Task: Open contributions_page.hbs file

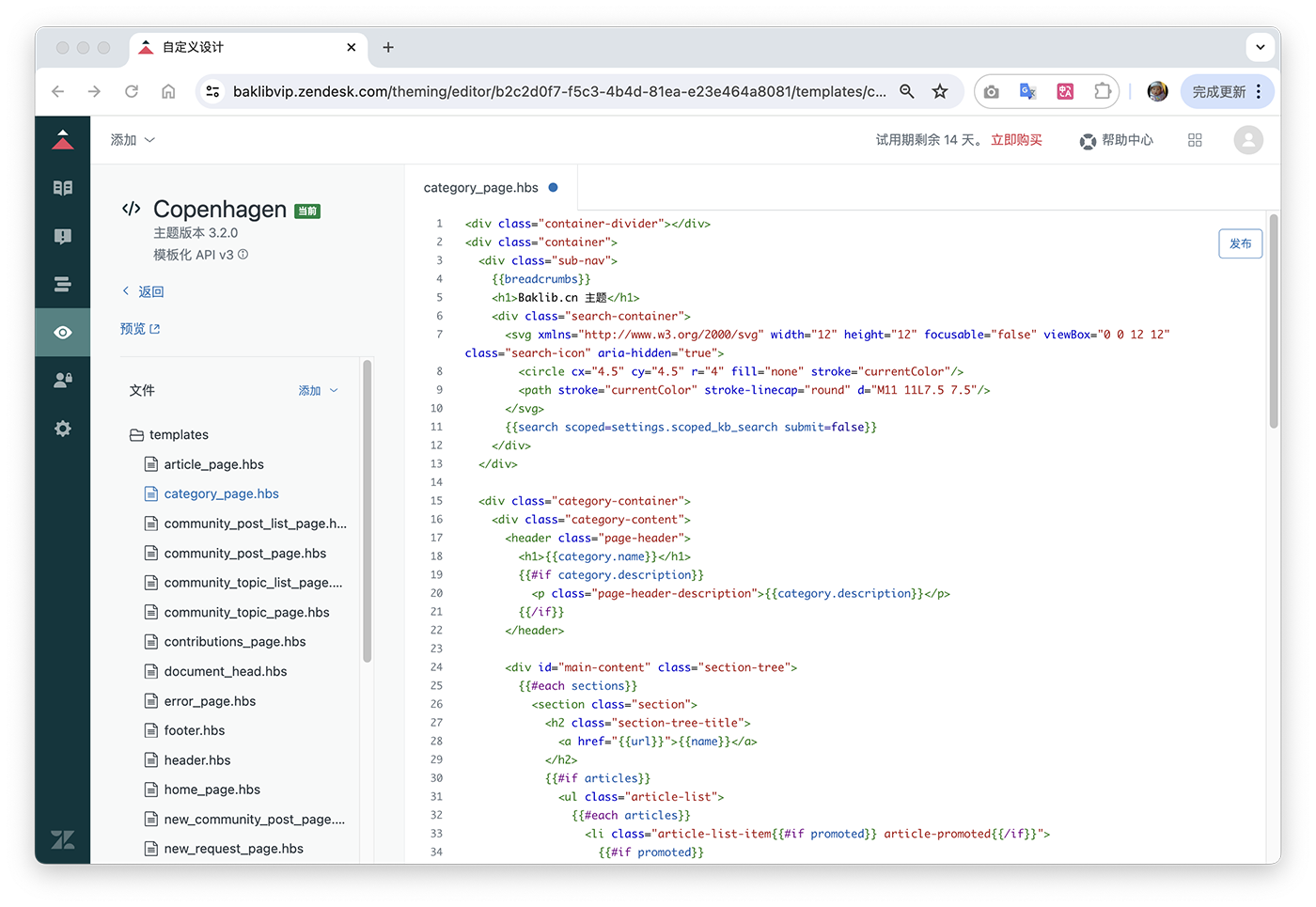Action: [225, 642]
